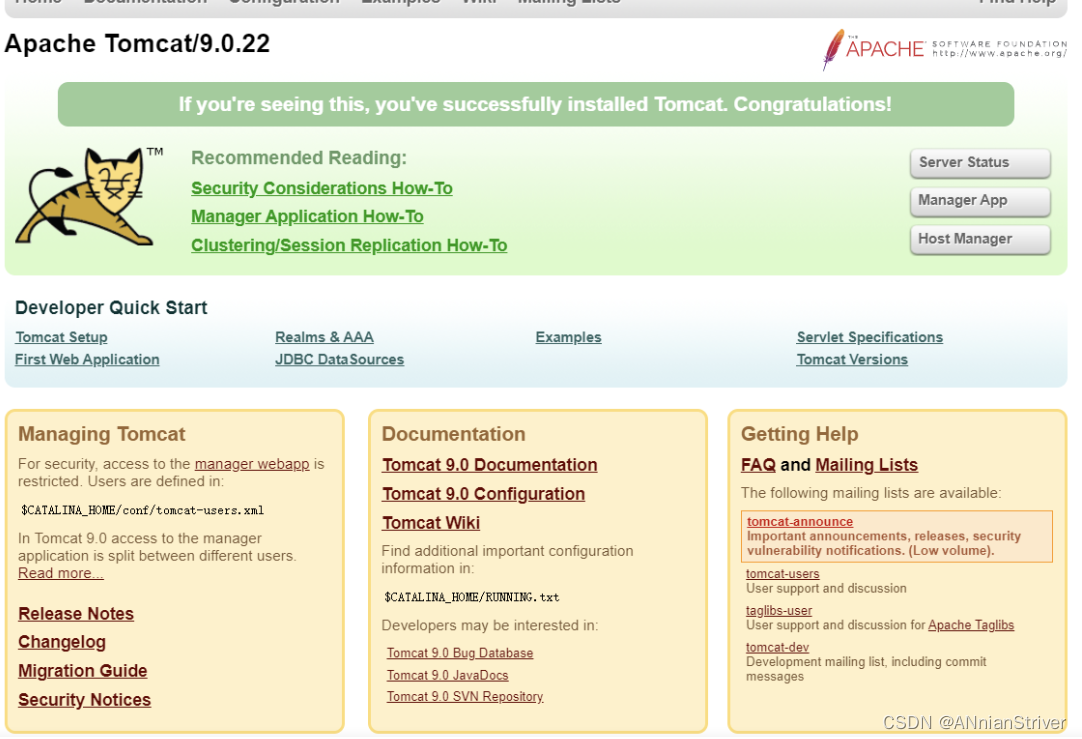Click the Documentation panel heading
The height and width of the screenshot is (739, 1082).
tap(453, 434)
